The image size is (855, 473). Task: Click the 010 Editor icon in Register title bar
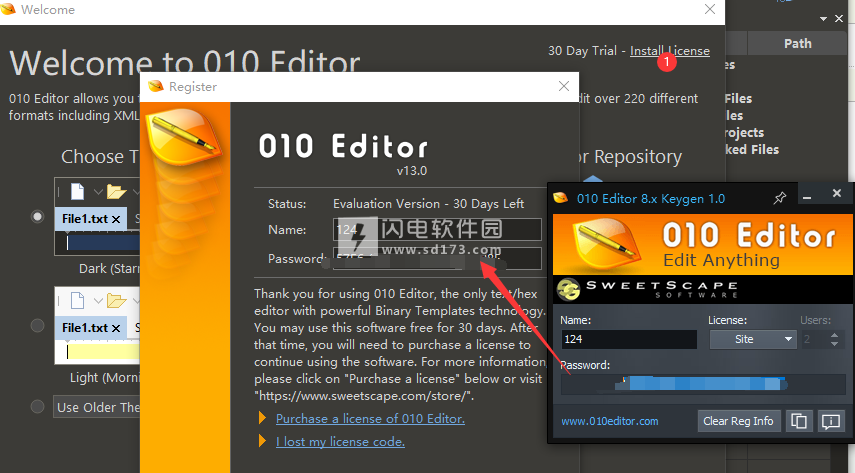[156, 86]
